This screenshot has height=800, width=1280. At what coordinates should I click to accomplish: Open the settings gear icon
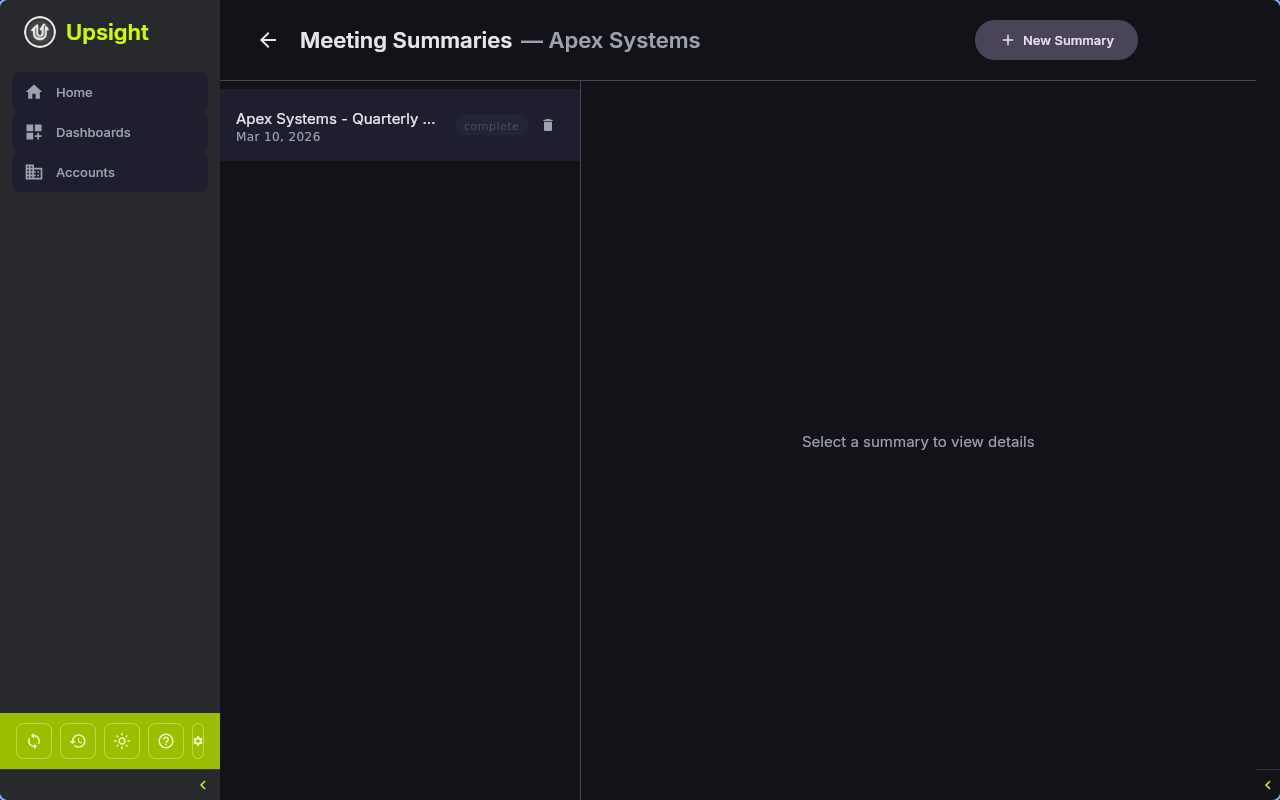(197, 740)
